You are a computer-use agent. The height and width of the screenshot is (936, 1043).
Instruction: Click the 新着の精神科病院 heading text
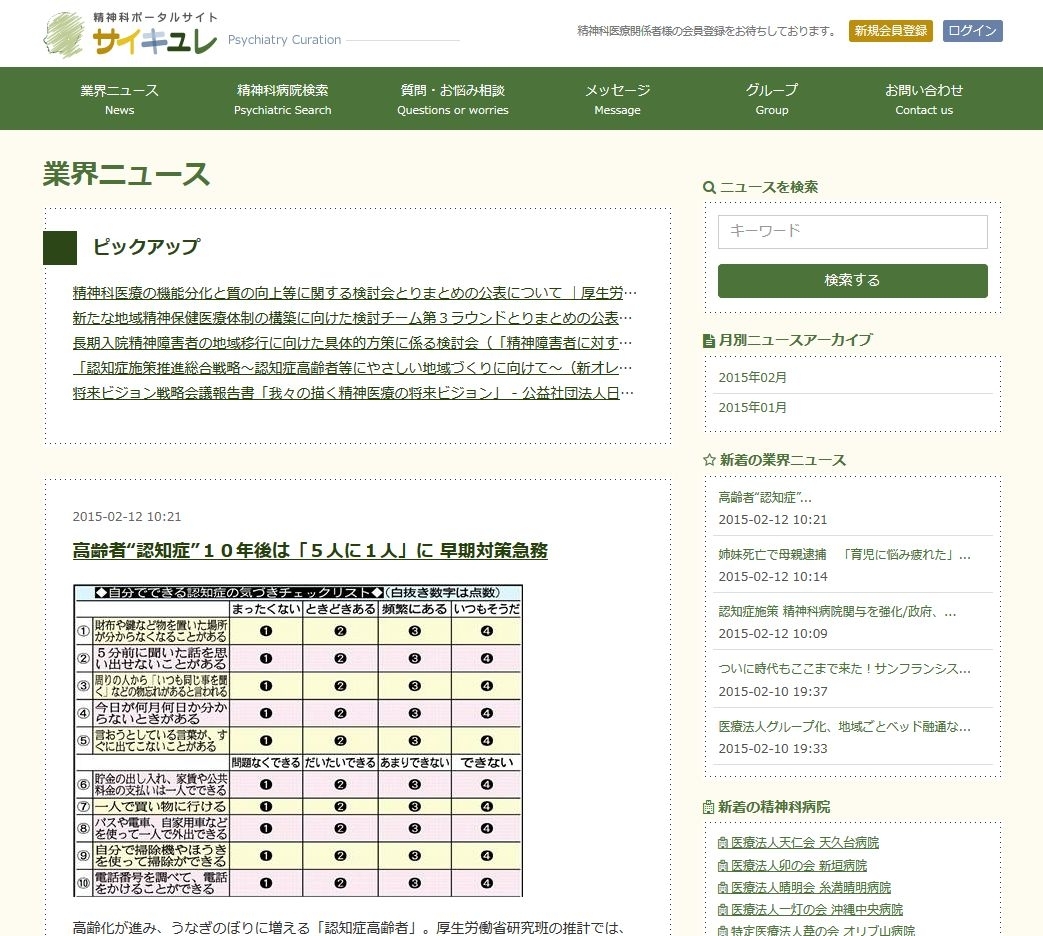(x=774, y=807)
